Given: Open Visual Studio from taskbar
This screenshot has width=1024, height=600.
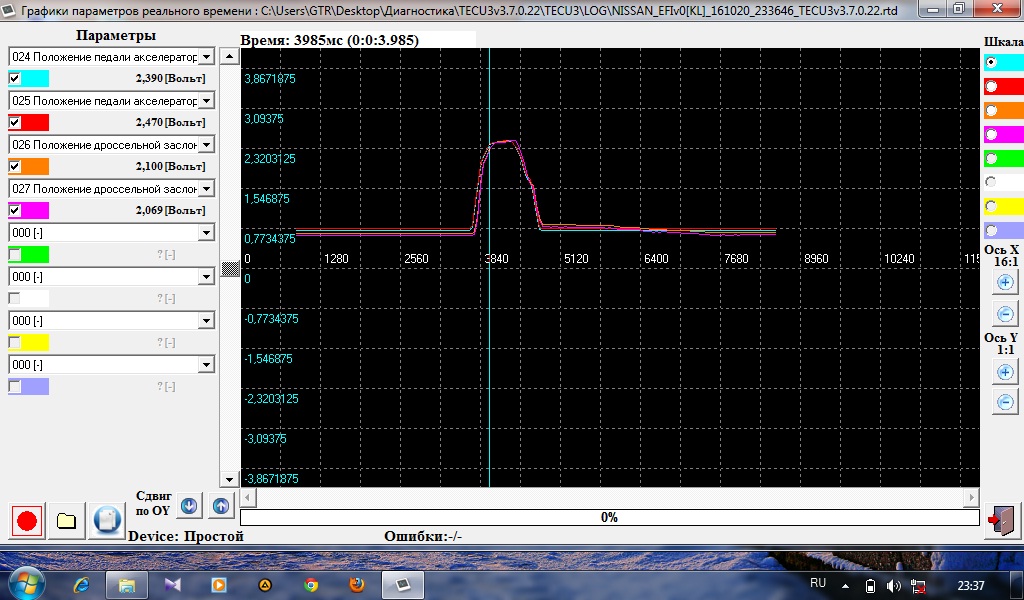Looking at the screenshot, I should coord(172,585).
